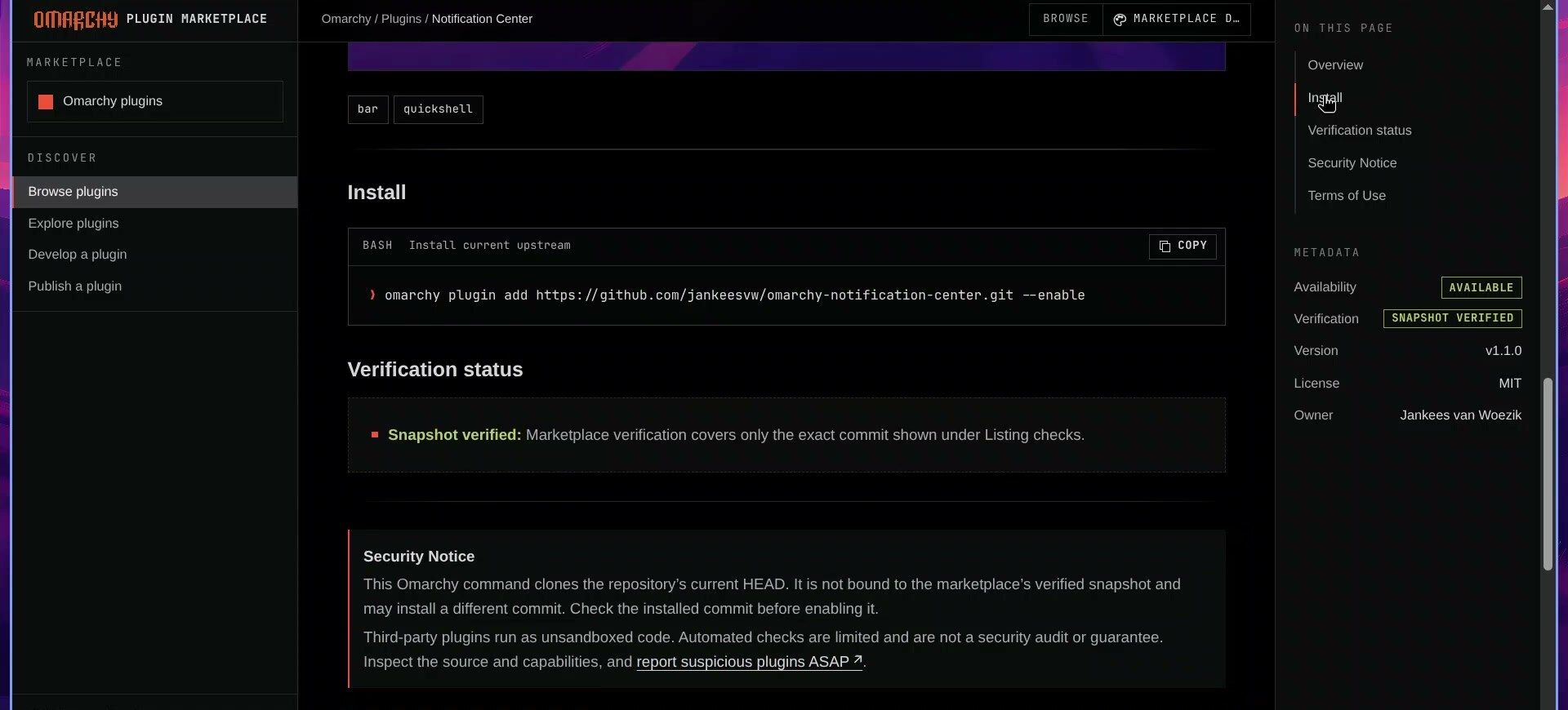Click the red bullet before Snapshot verified

tap(375, 435)
